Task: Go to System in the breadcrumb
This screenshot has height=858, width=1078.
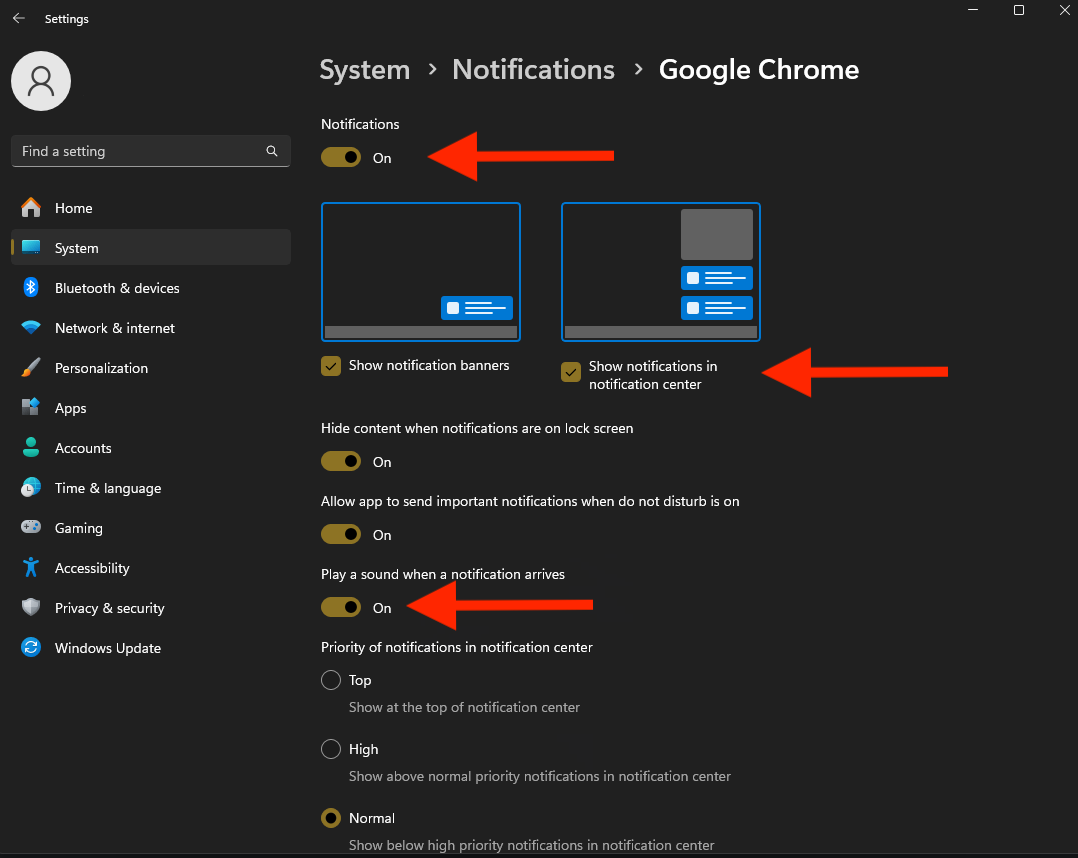Action: (365, 70)
